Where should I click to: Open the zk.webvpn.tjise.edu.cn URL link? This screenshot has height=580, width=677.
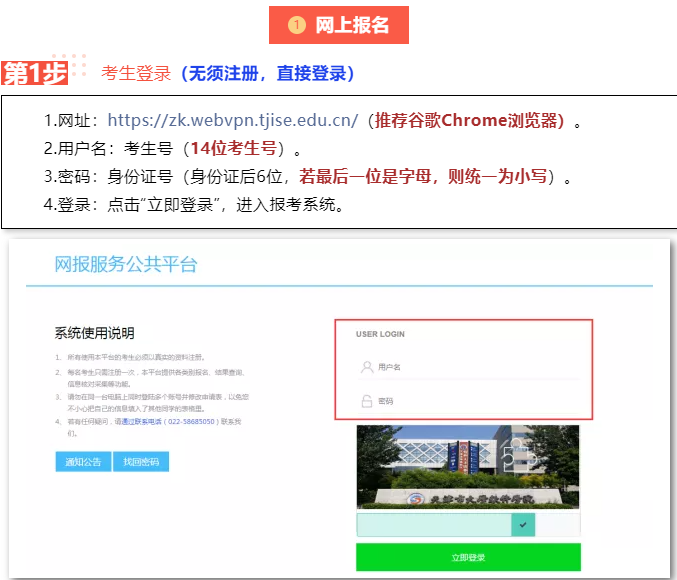[232, 121]
